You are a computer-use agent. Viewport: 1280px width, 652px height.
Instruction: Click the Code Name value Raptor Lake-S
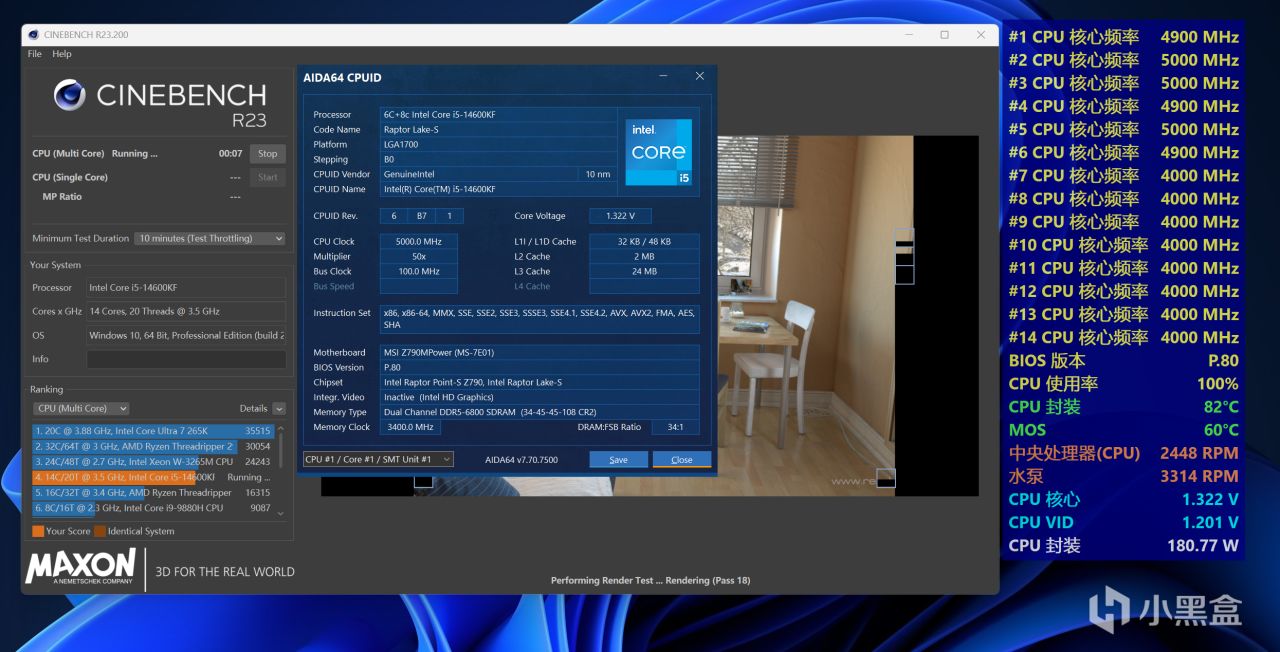pyautogui.click(x=497, y=130)
